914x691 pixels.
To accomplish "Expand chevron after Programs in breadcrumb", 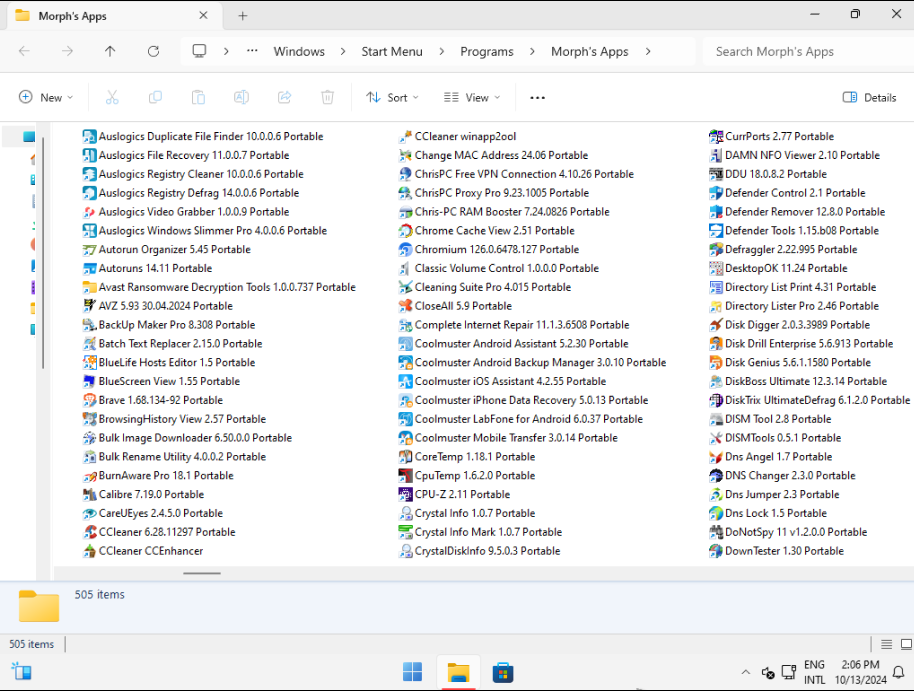I will click(532, 51).
